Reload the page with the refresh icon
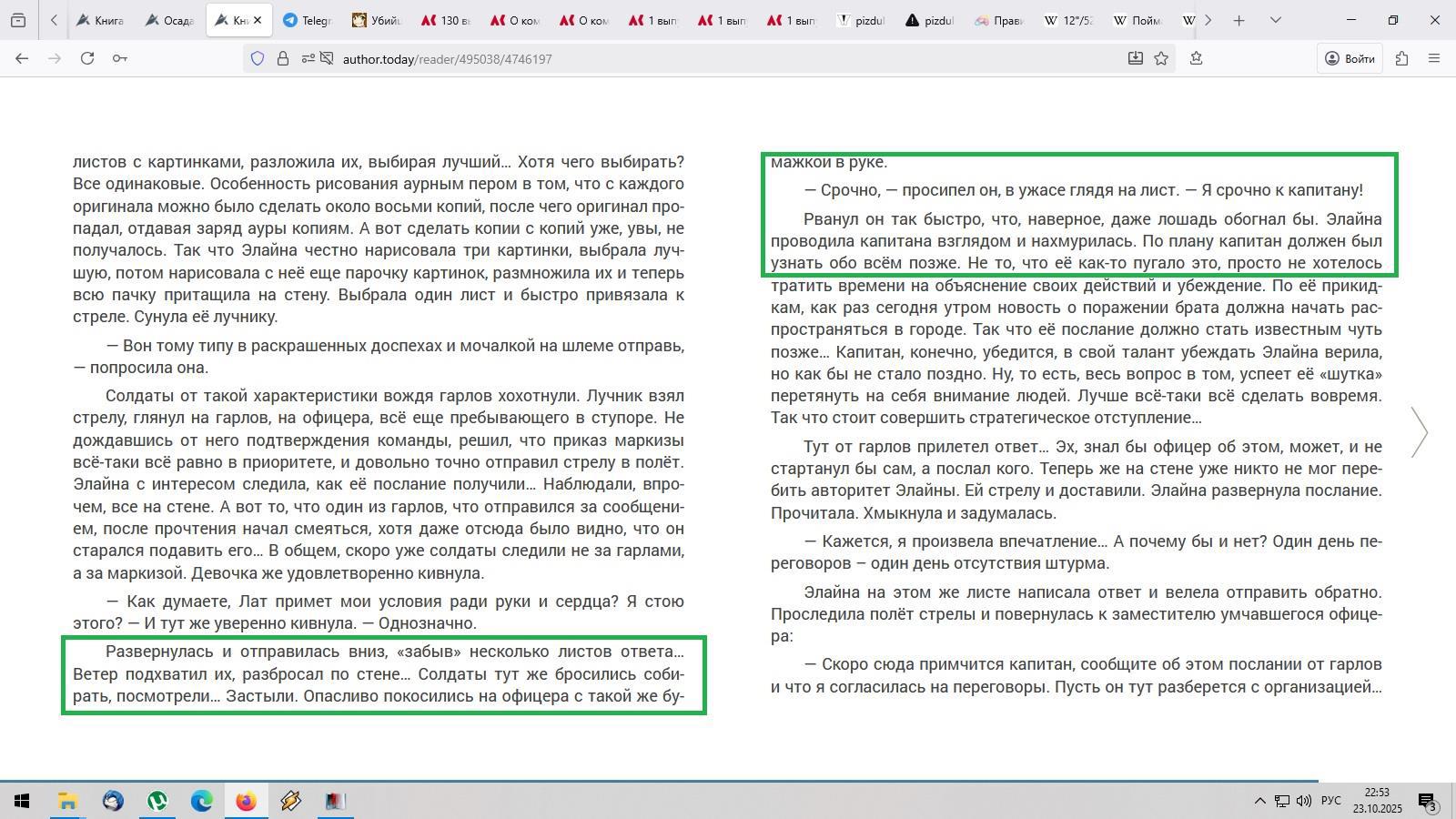 (86, 58)
